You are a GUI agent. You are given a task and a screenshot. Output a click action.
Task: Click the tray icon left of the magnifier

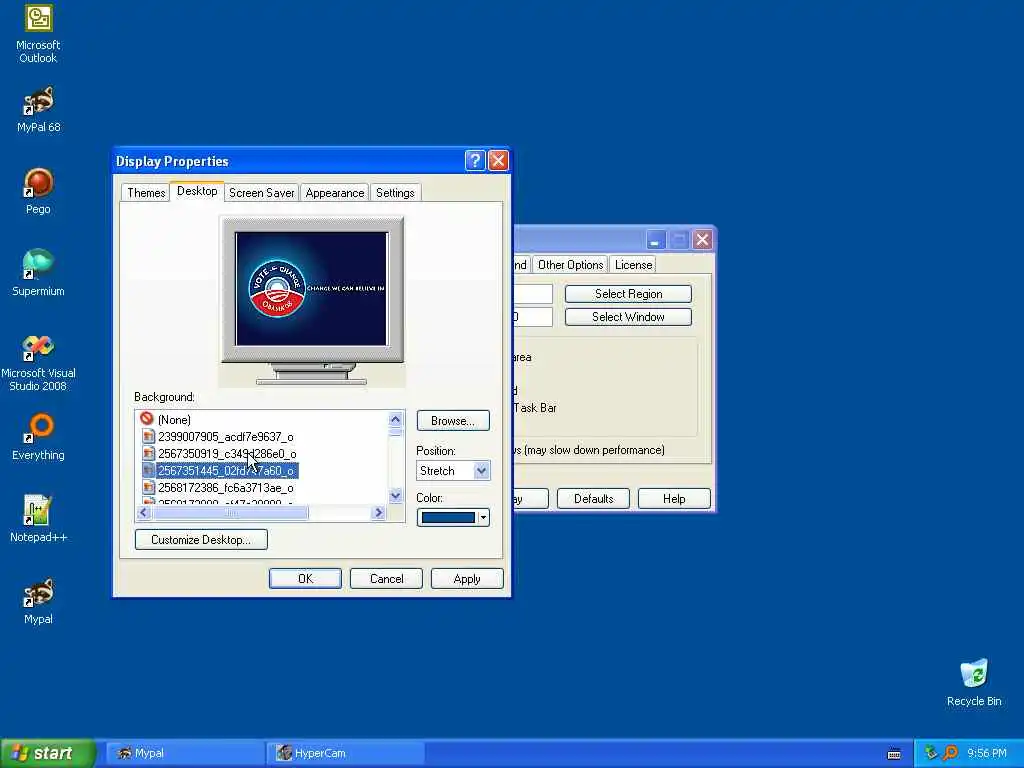[931, 753]
